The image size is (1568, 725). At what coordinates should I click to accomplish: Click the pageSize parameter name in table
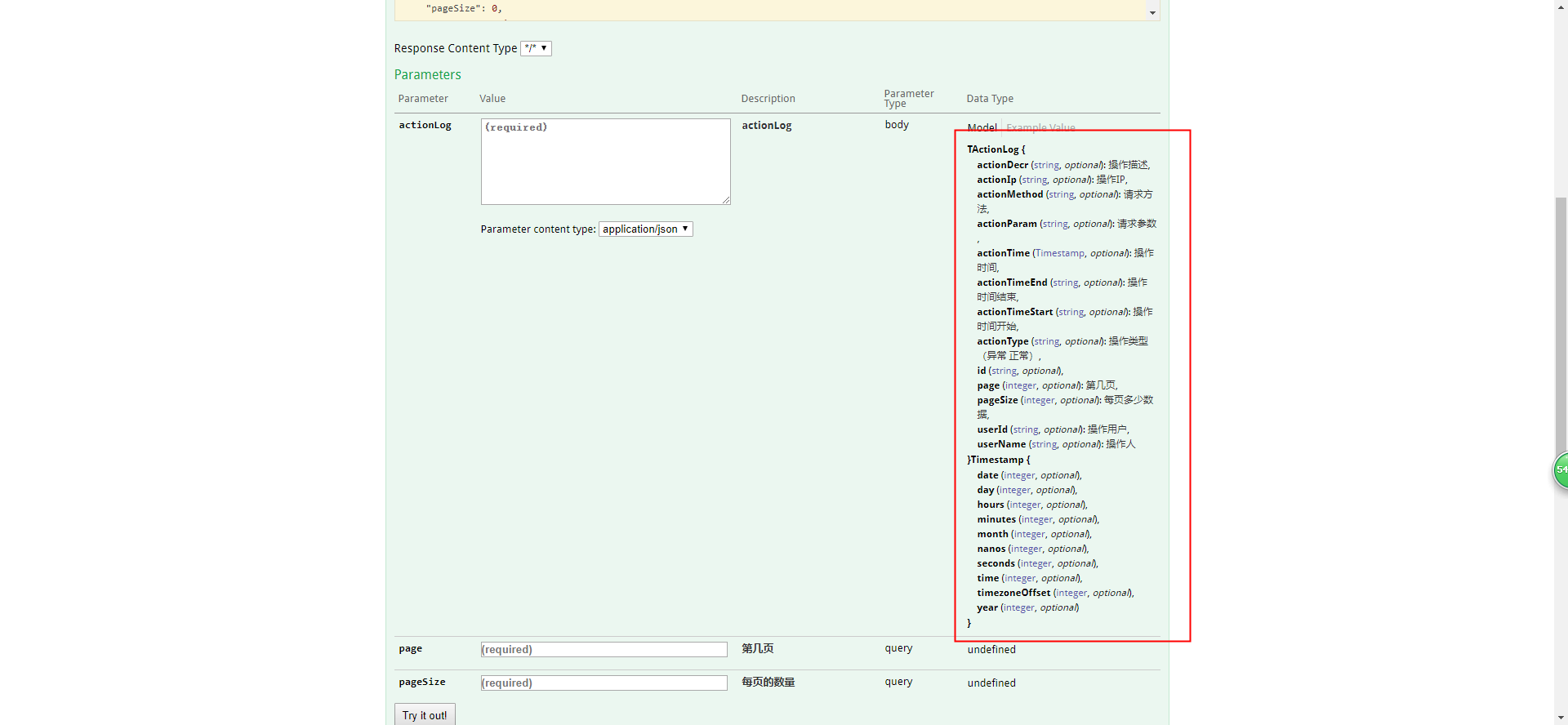(x=421, y=682)
